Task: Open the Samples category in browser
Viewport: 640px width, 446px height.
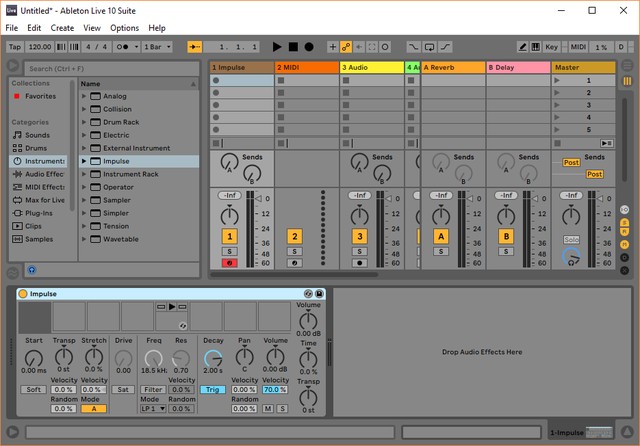Action: pos(40,239)
